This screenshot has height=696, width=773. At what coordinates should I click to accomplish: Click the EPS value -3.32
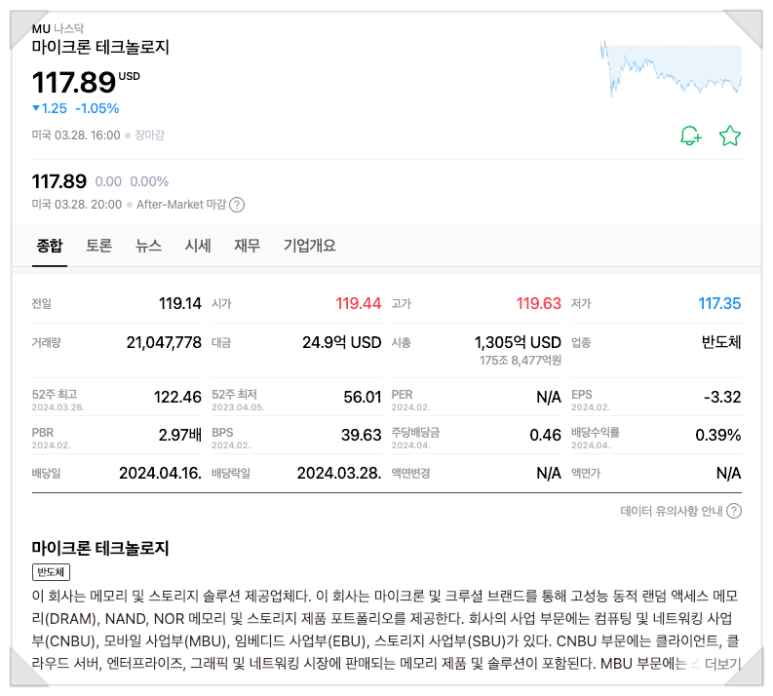[x=722, y=397]
